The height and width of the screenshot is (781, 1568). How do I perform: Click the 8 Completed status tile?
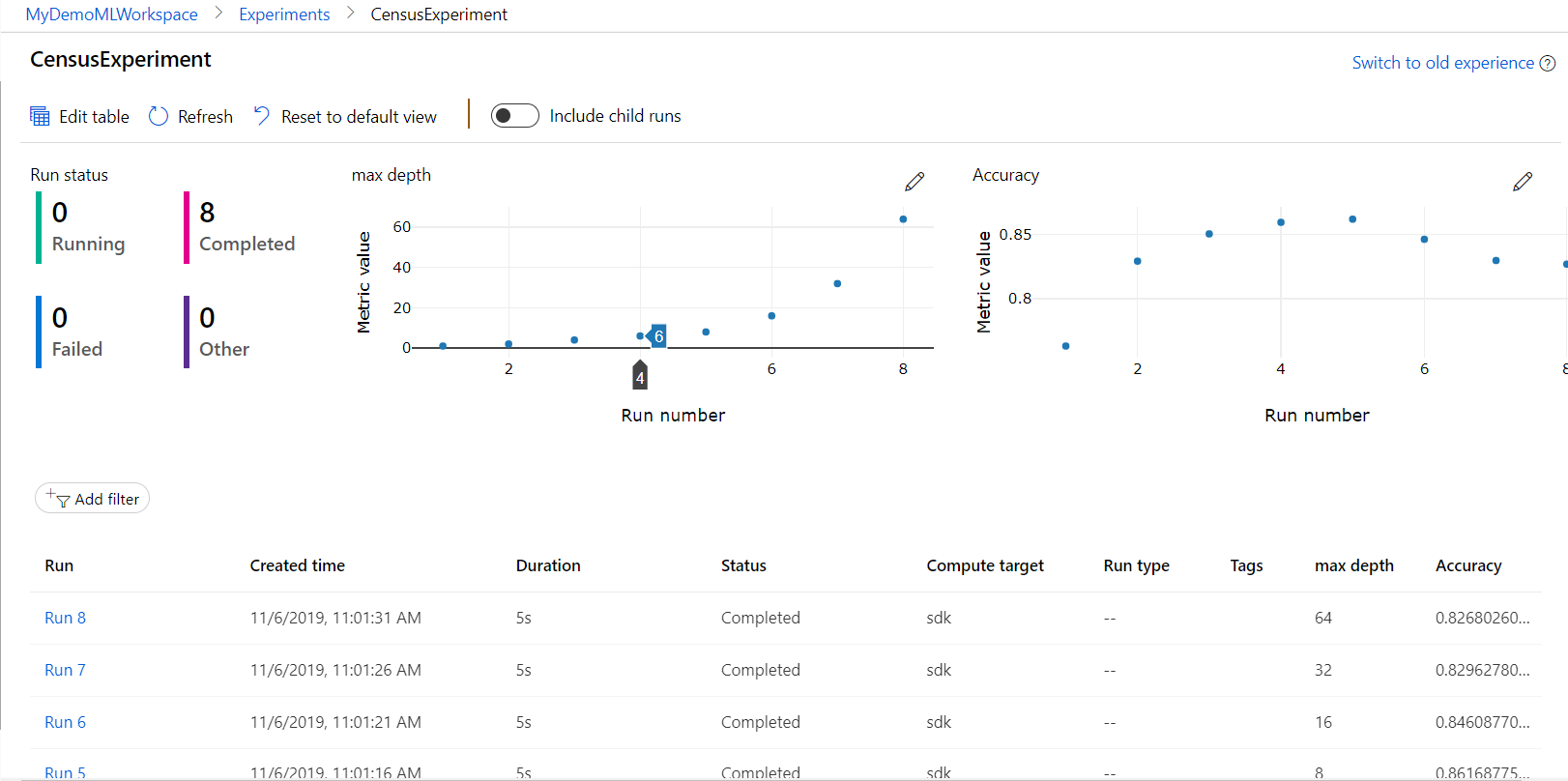(x=242, y=227)
